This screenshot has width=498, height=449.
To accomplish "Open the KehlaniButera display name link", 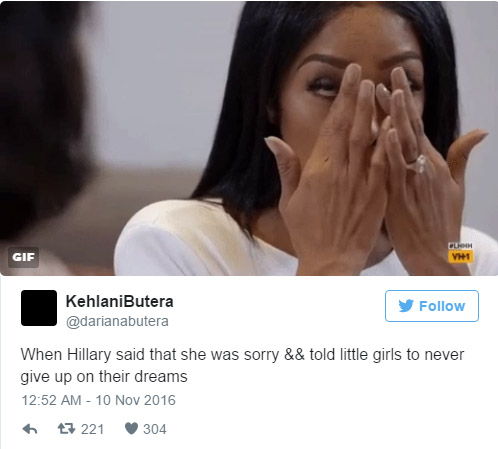I will 119,301.
